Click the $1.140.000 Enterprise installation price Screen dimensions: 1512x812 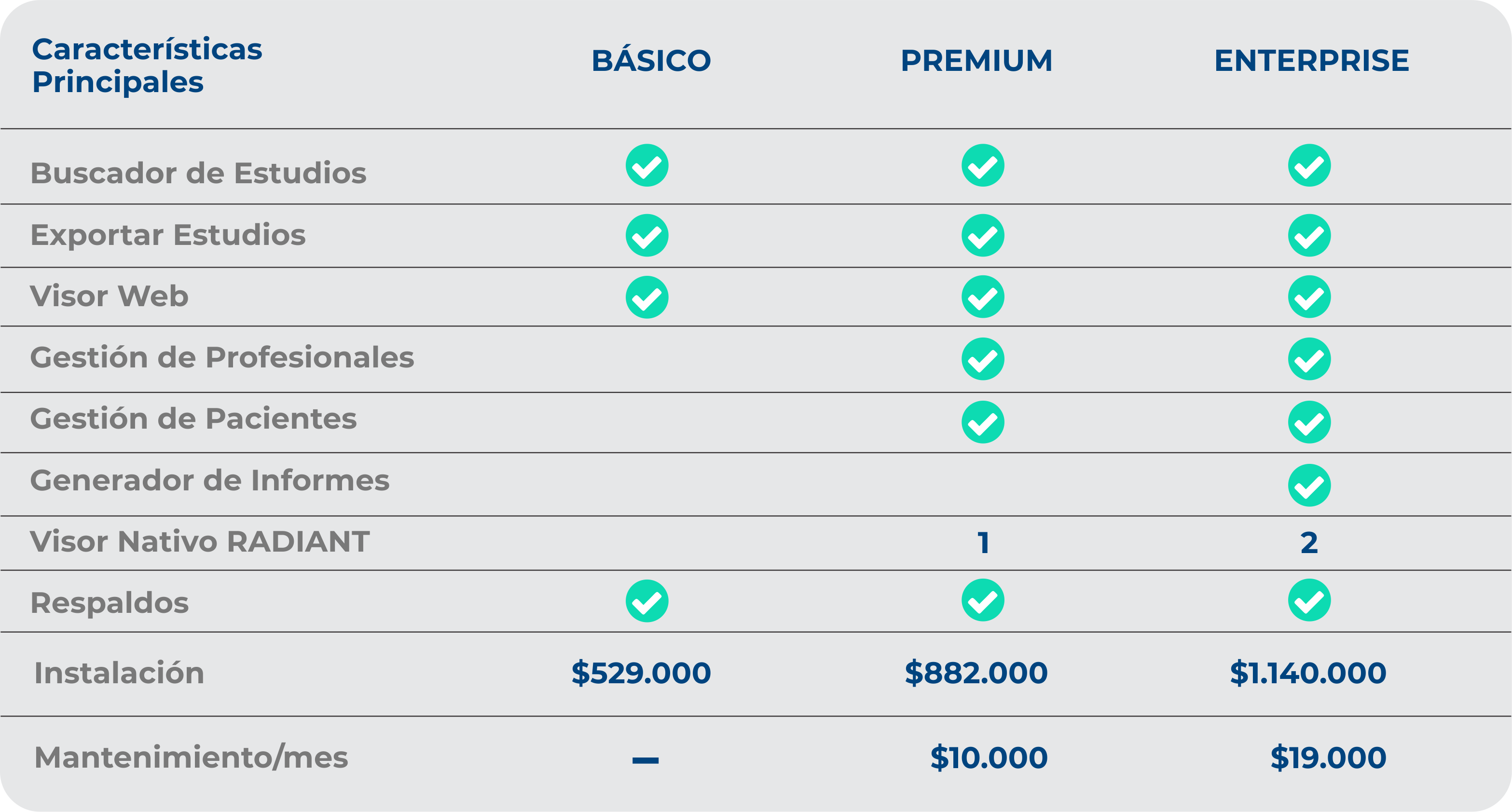[x=1308, y=673]
